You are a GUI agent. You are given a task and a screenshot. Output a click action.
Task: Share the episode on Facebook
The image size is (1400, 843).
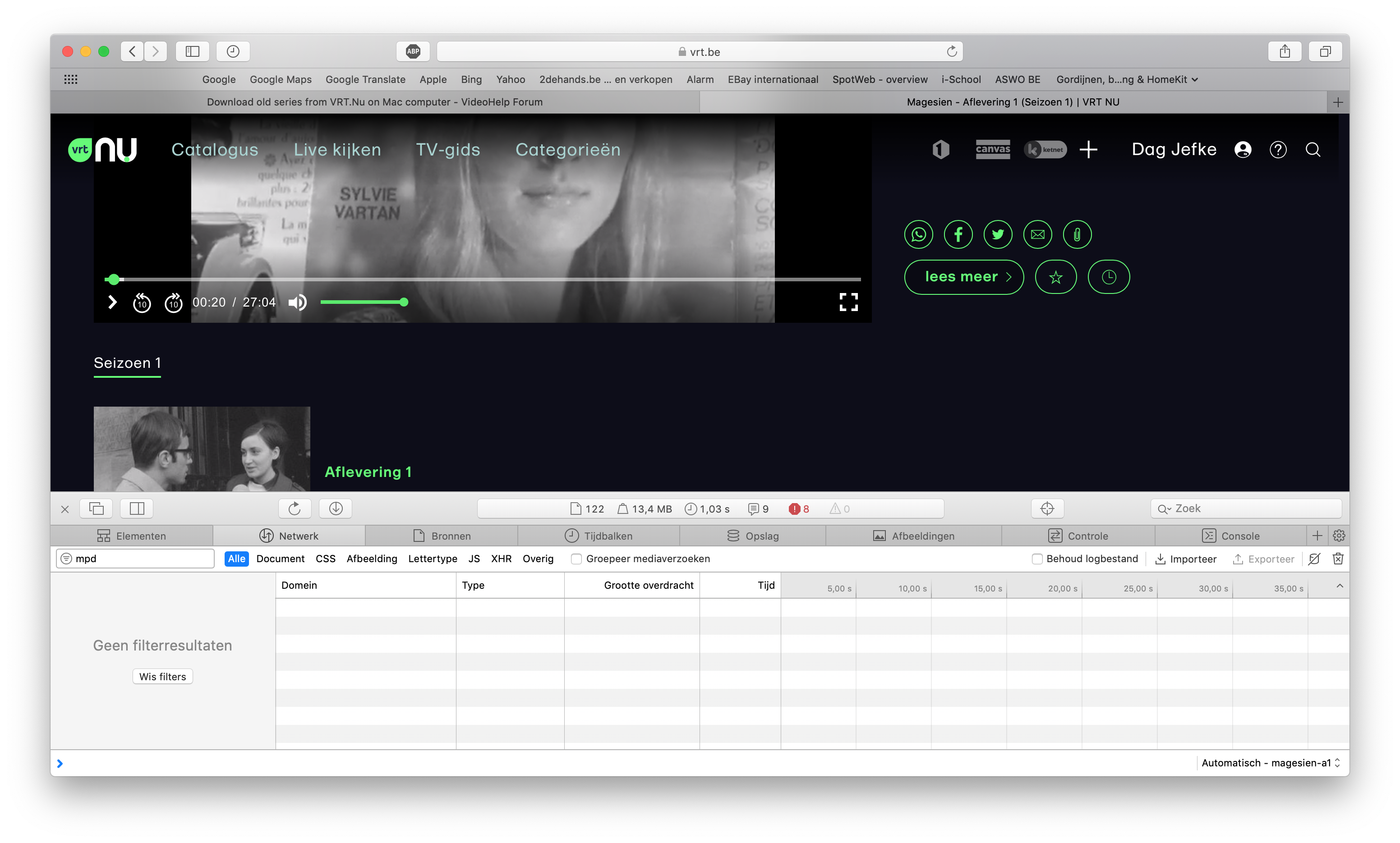958,234
